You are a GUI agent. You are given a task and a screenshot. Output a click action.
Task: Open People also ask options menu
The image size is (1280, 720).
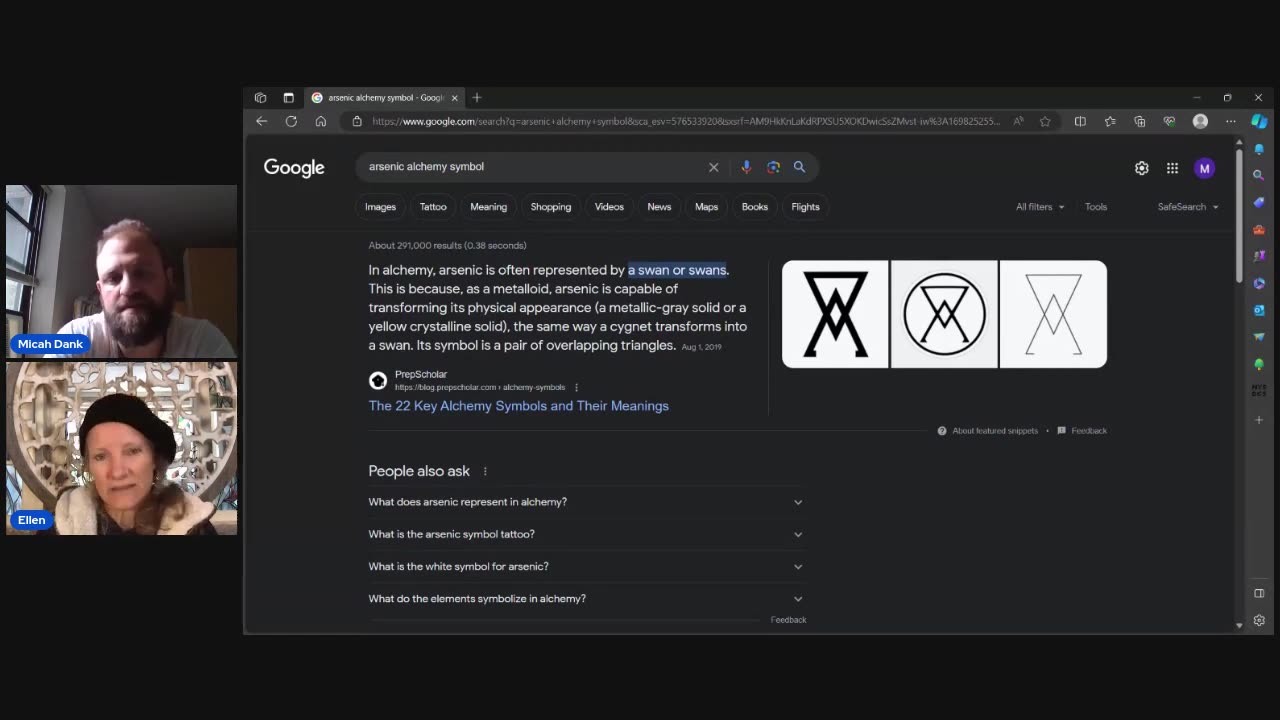click(485, 471)
